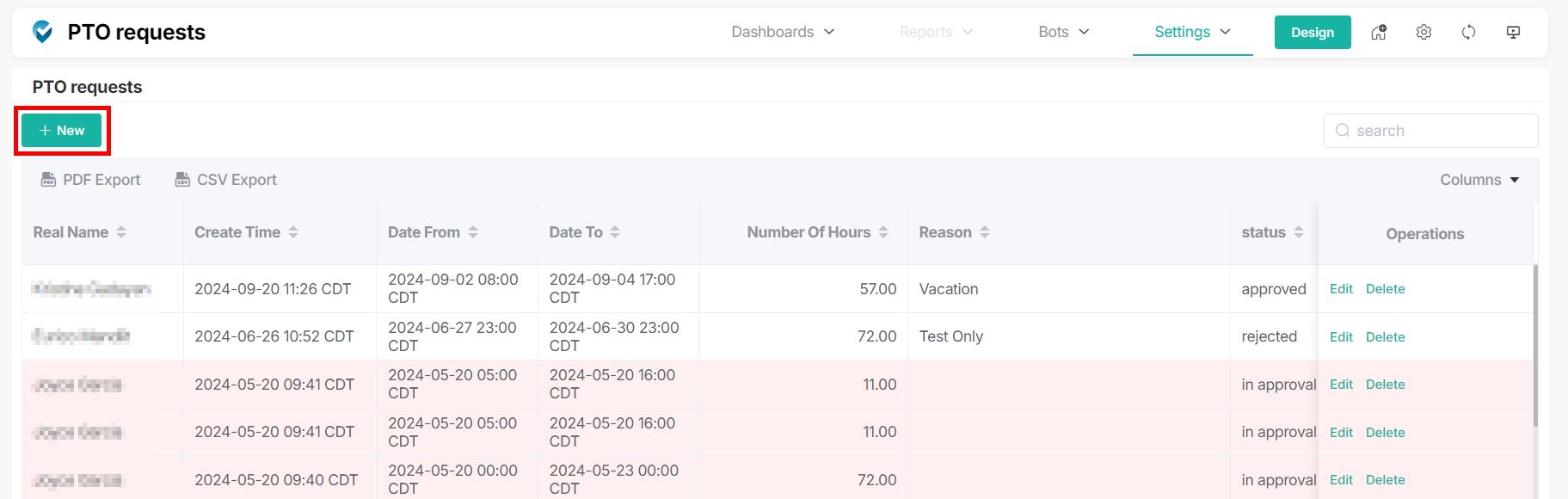Edit the approved Vacation request
The width and height of the screenshot is (1568, 499).
point(1341,289)
